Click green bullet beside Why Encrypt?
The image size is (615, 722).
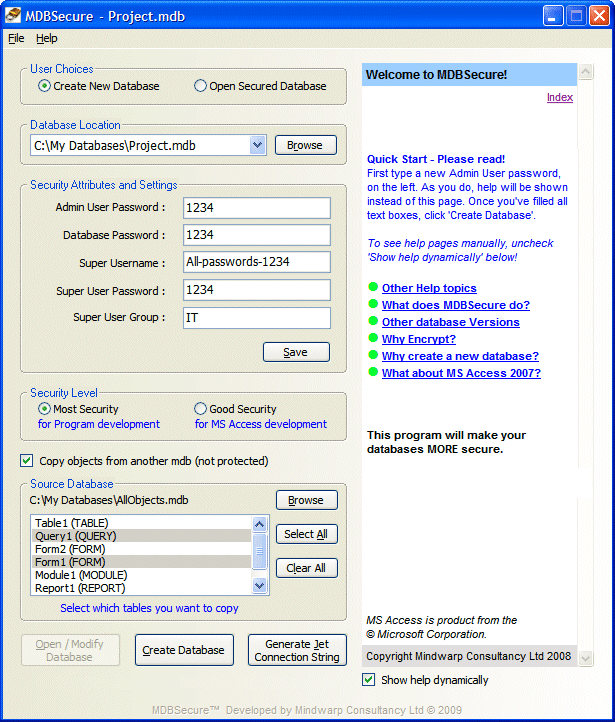tap(373, 338)
